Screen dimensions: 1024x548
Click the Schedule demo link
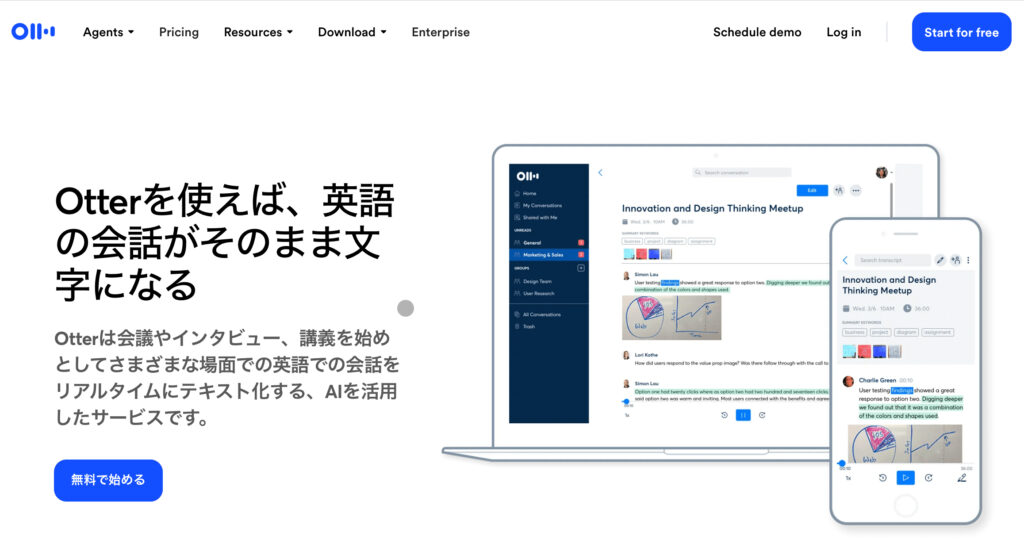[x=757, y=32]
